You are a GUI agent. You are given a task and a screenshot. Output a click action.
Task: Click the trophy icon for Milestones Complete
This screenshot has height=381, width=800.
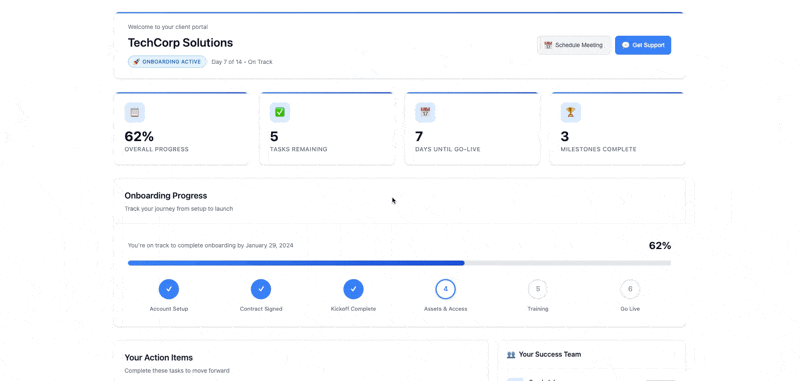(x=571, y=112)
